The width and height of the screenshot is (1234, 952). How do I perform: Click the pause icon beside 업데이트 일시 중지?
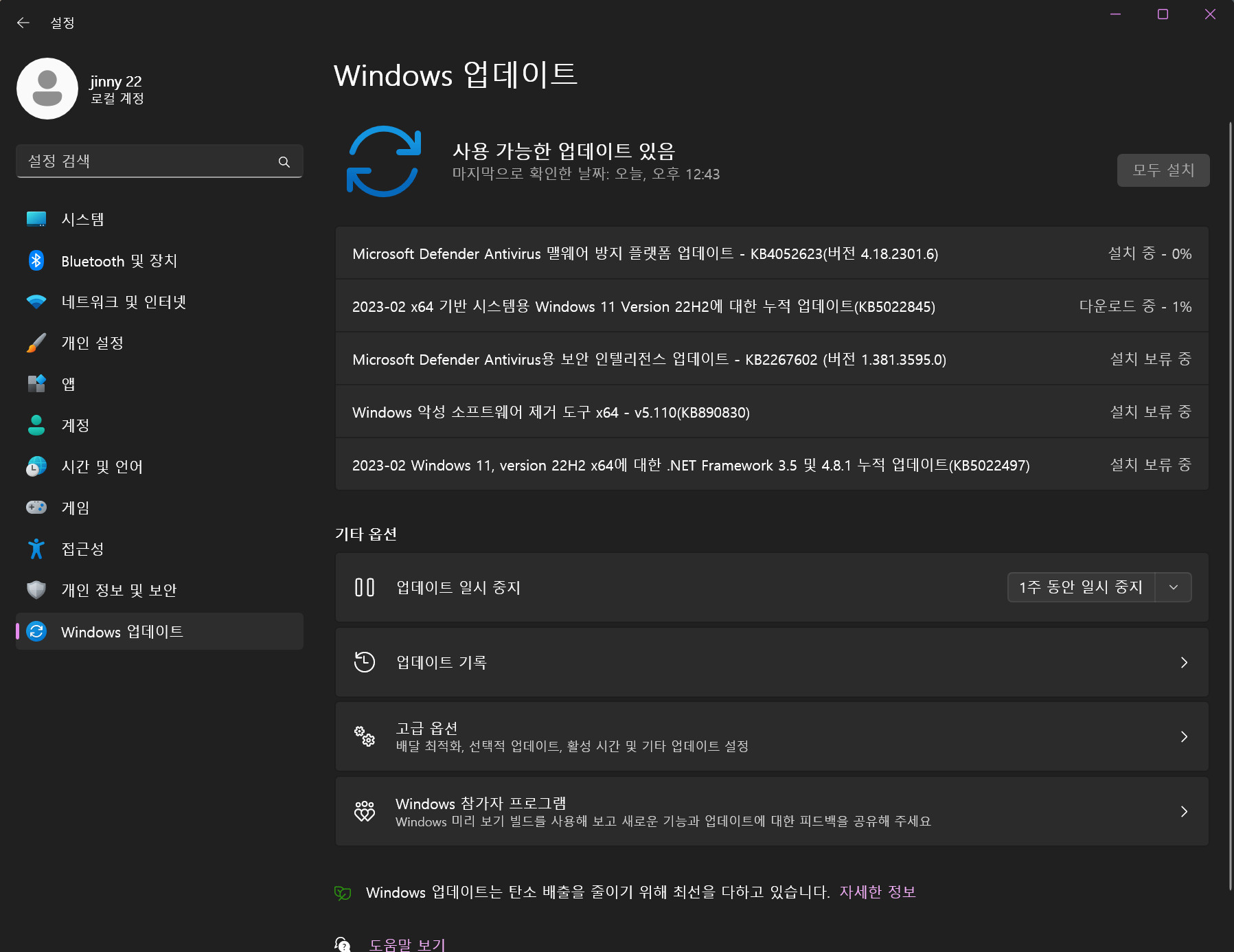[365, 587]
